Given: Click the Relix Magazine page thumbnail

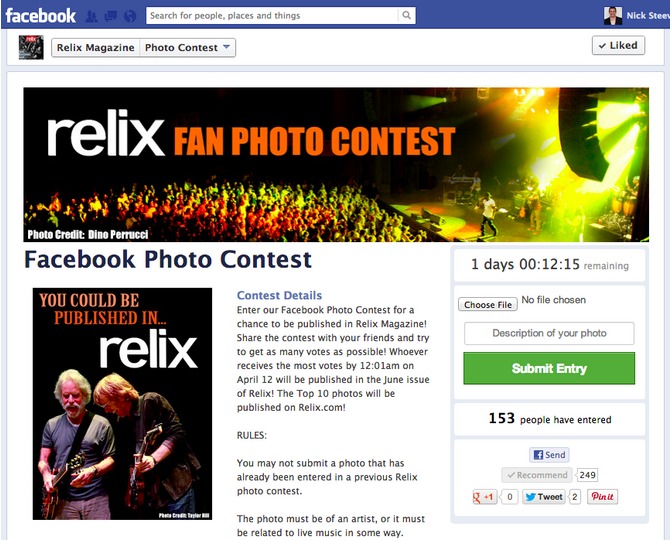Looking at the screenshot, I should [x=31, y=48].
